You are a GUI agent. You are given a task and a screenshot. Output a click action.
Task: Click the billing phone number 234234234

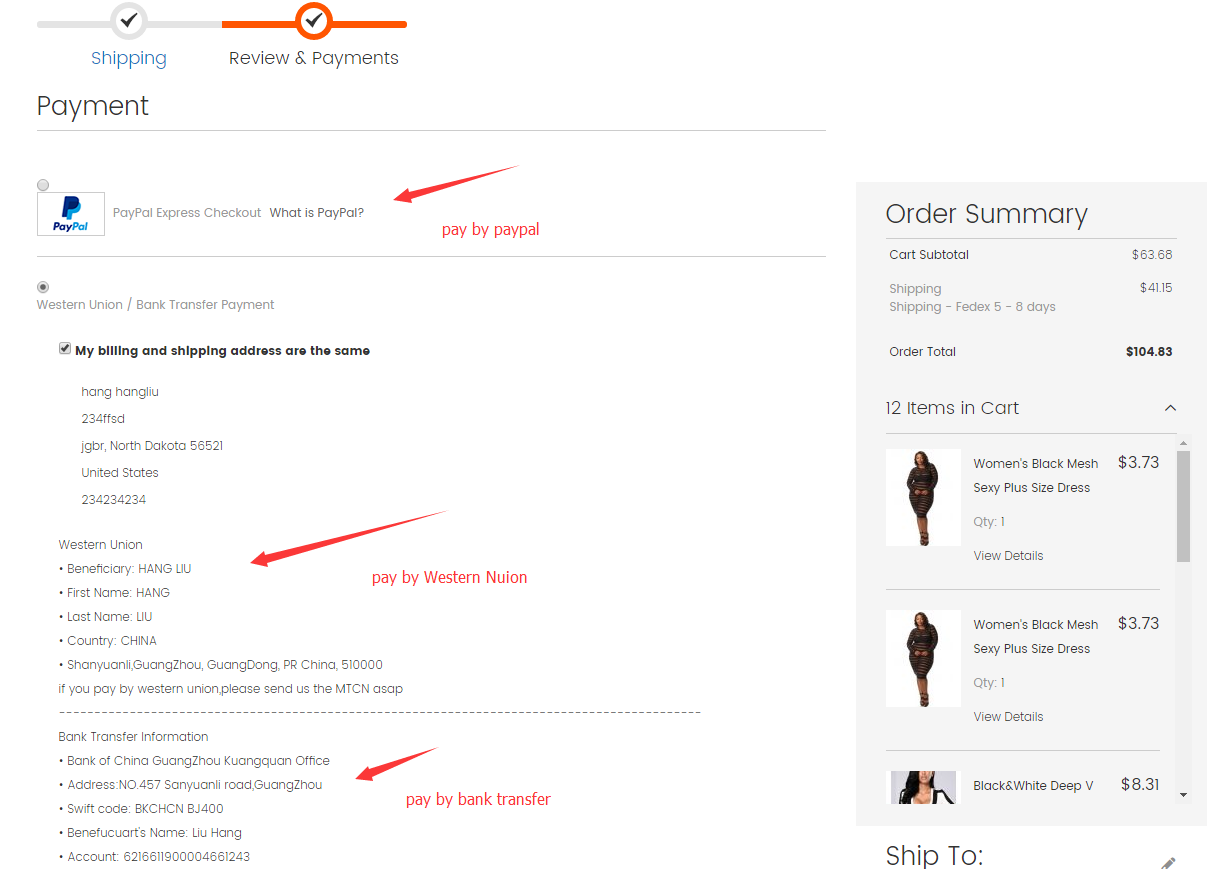pyautogui.click(x=114, y=500)
